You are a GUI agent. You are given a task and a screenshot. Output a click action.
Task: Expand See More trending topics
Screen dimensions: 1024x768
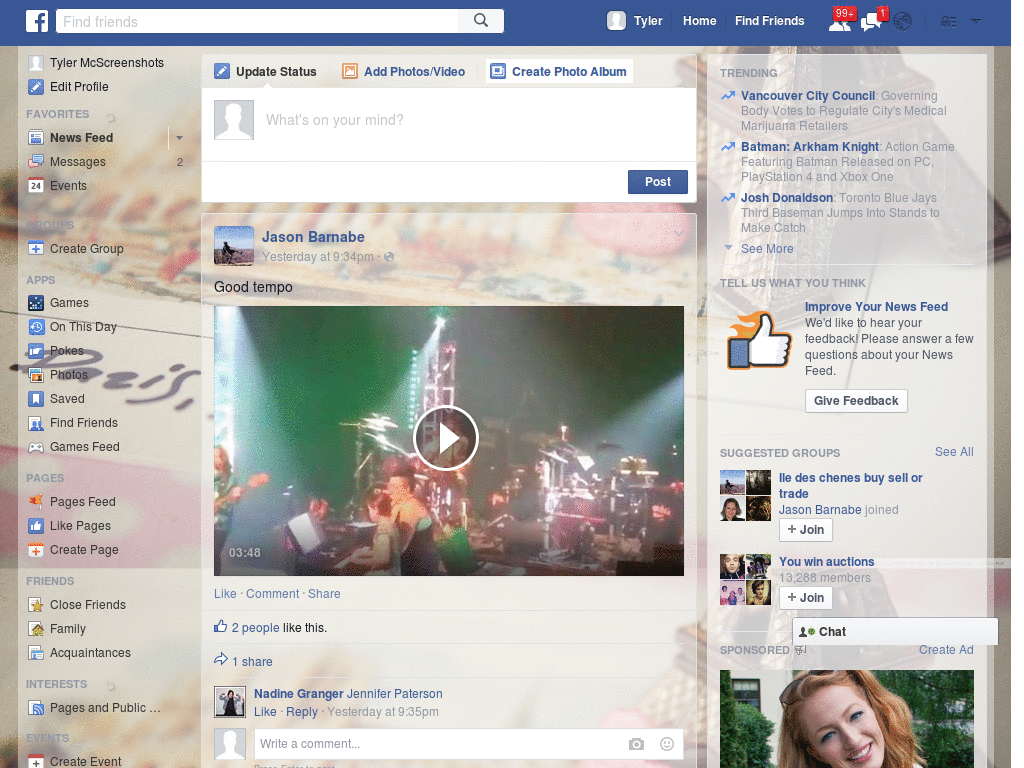pos(766,249)
